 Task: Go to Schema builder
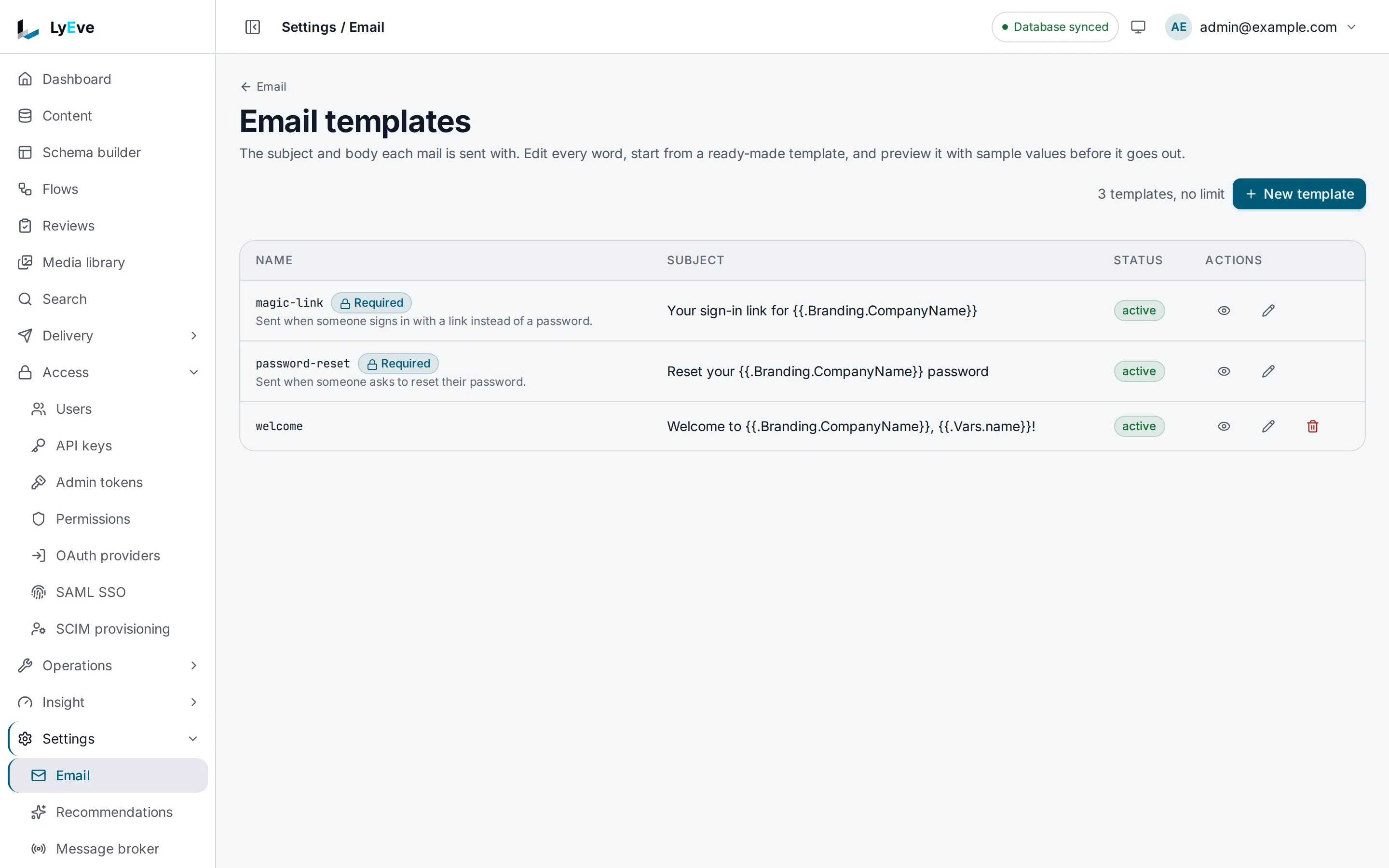[108, 153]
